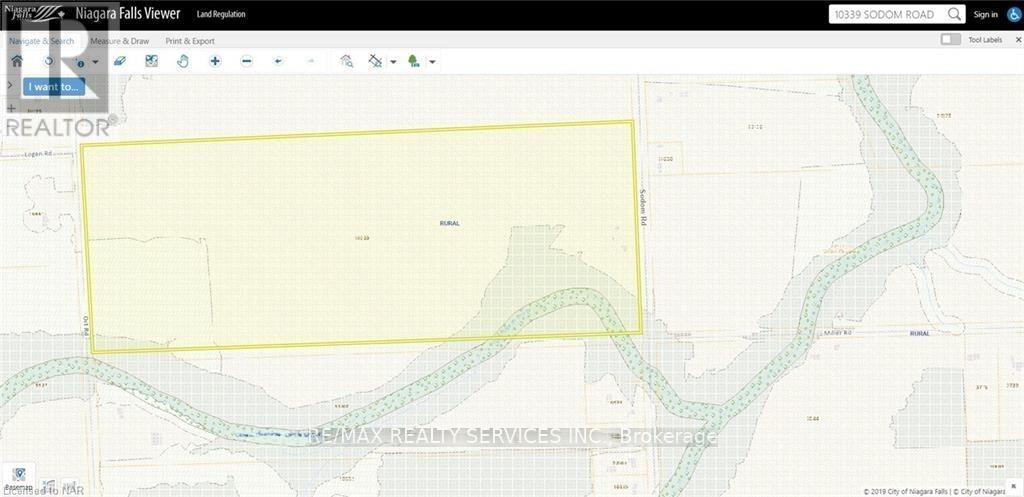Toggle the Tool Labels switch
This screenshot has width=1024, height=497.
951,40
